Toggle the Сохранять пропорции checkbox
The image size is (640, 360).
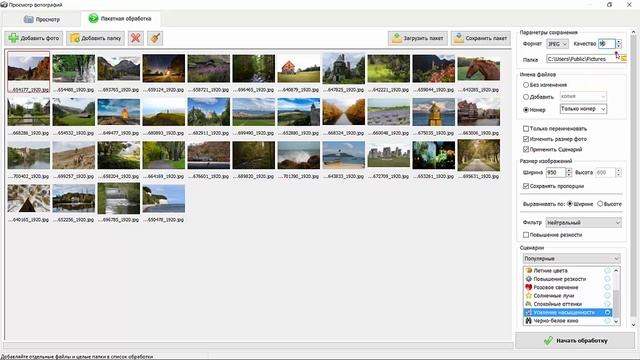click(526, 186)
